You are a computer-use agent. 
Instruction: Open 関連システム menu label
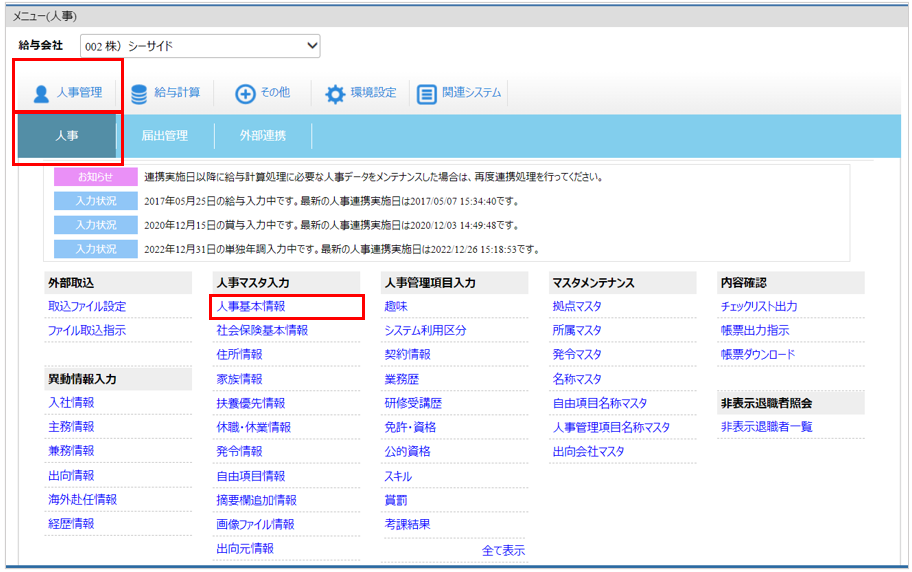471,93
